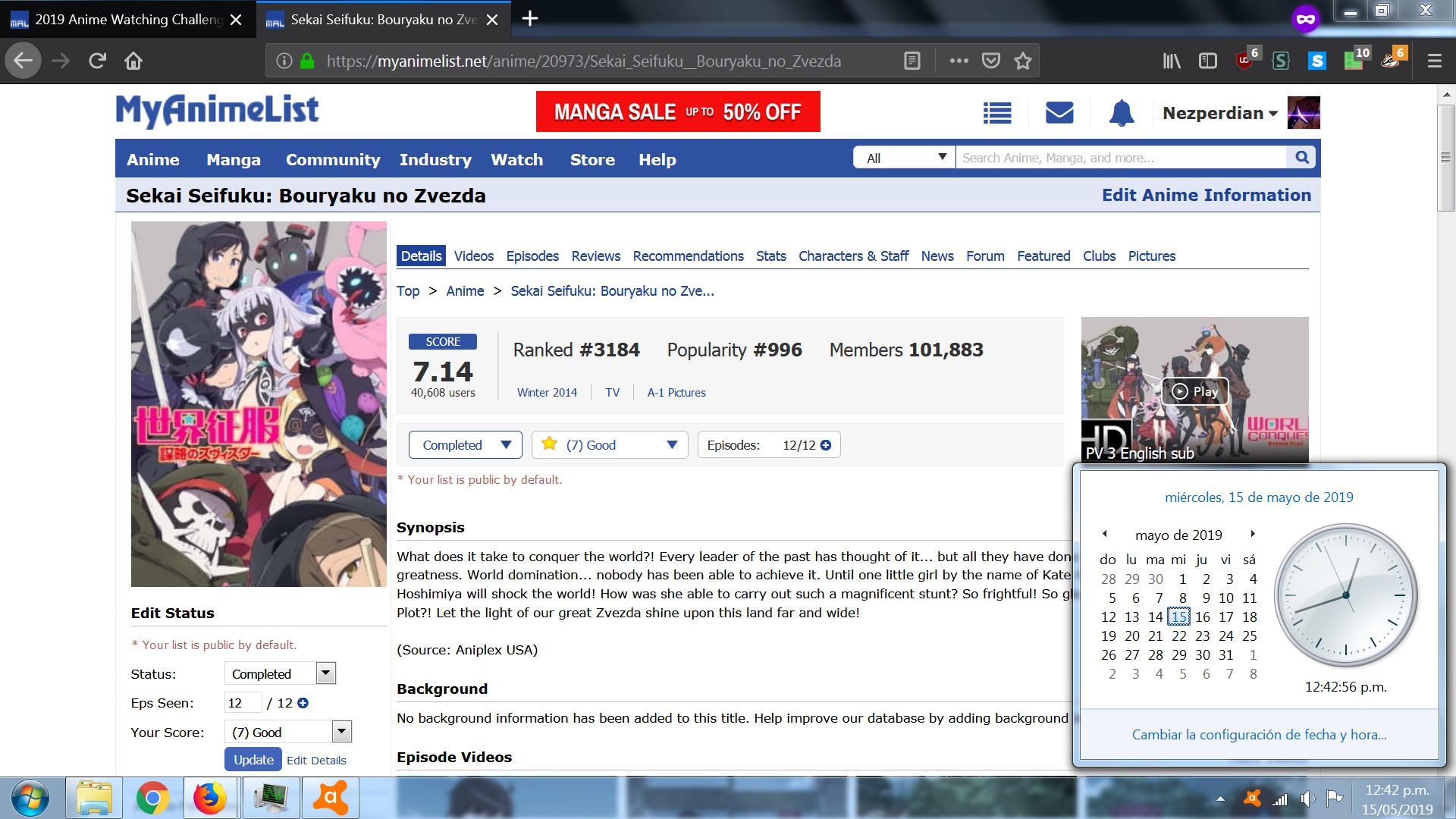
Task: Close the 2019 Anime Watching Challenge tab
Action: (236, 20)
